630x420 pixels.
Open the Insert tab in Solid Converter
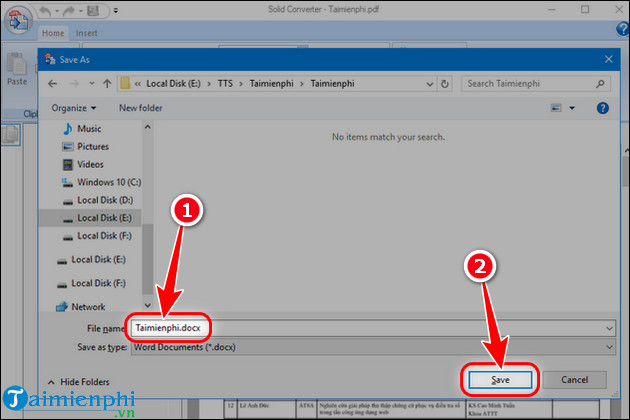pos(86,33)
